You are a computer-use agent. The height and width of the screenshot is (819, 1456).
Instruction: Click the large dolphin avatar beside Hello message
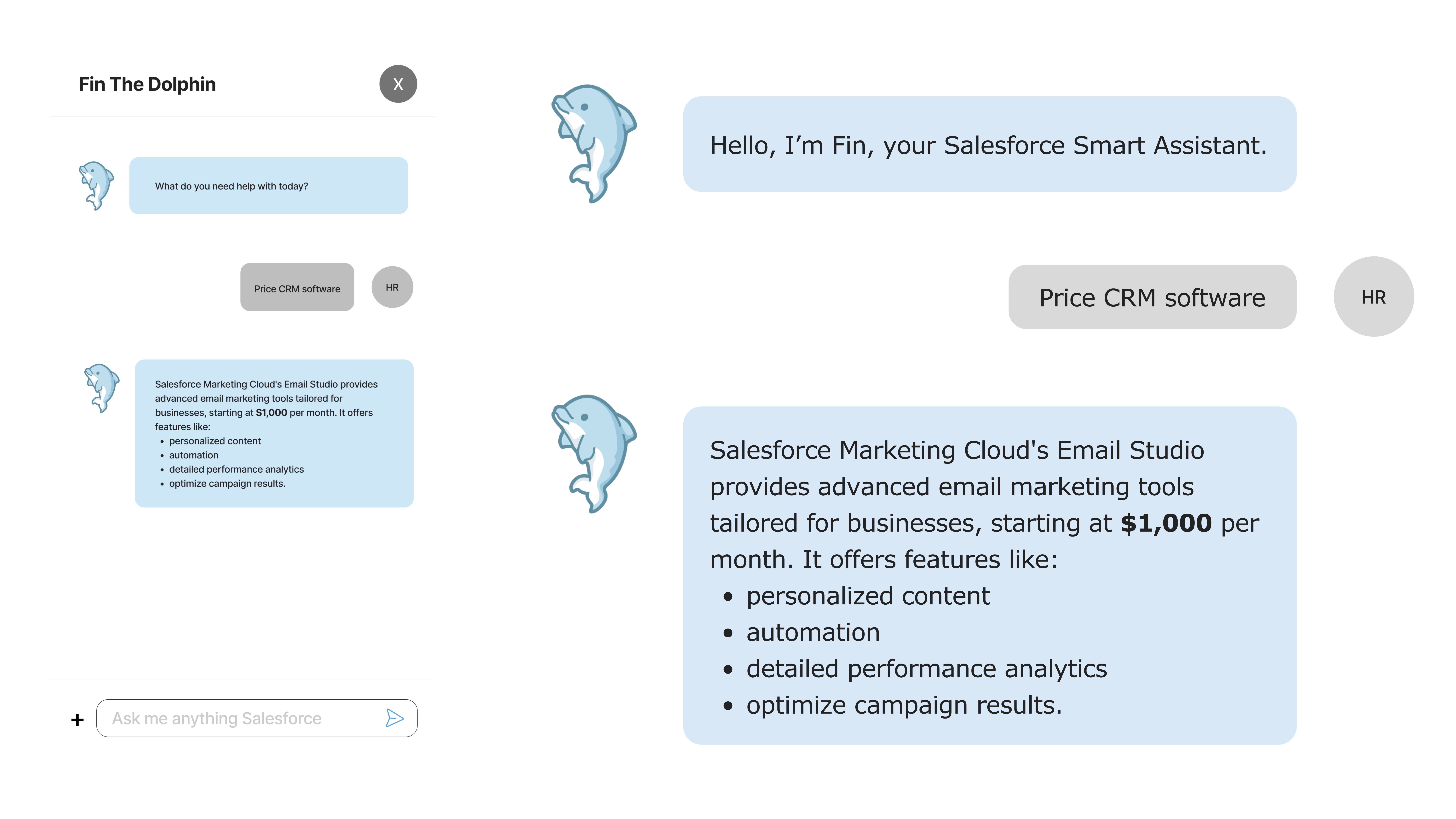point(594,144)
